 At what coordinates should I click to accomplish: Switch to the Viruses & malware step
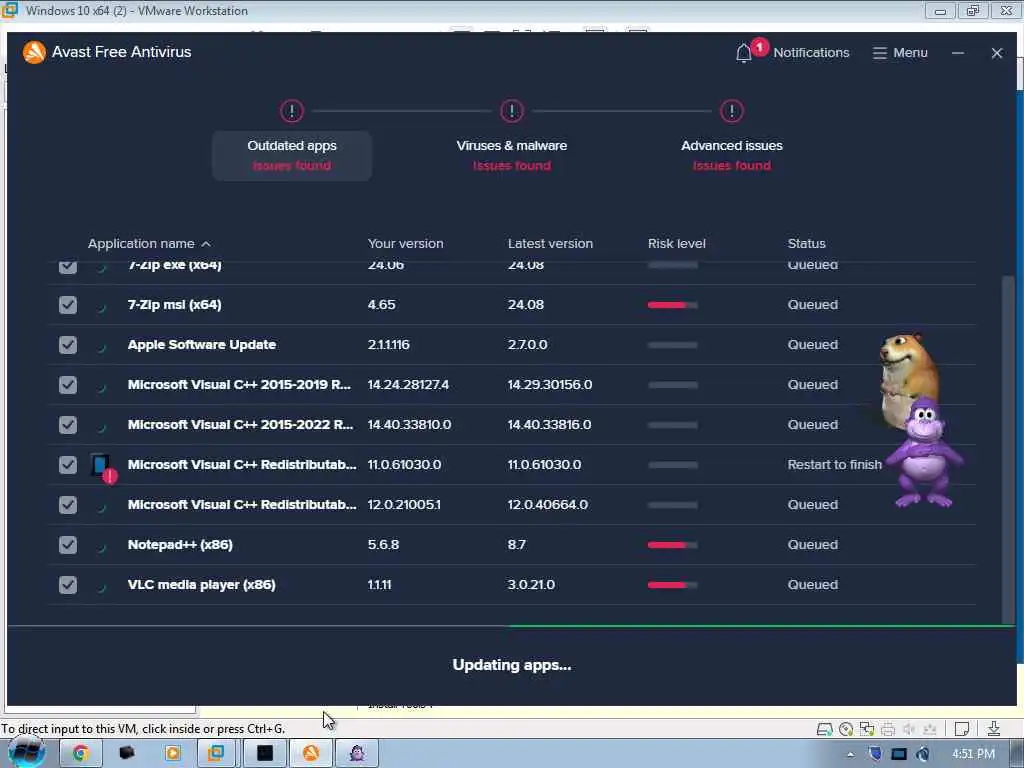(512, 155)
